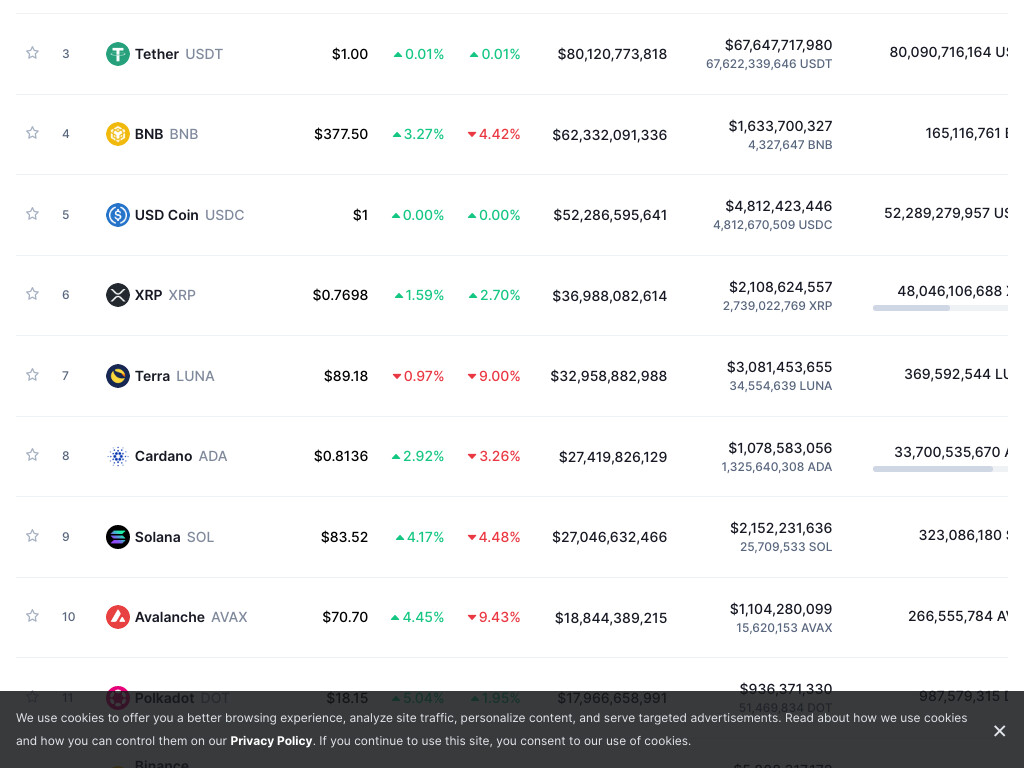Click Cardano price $0.8136
The image size is (1024, 768).
341,456
